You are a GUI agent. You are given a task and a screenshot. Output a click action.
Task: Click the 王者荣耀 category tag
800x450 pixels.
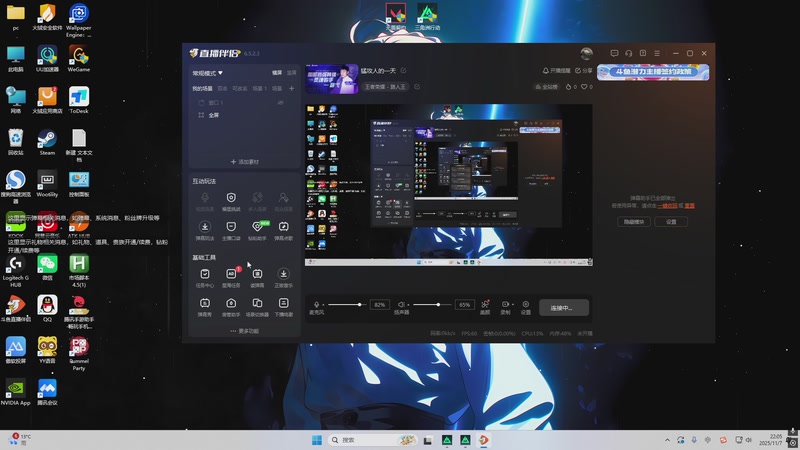coord(385,87)
